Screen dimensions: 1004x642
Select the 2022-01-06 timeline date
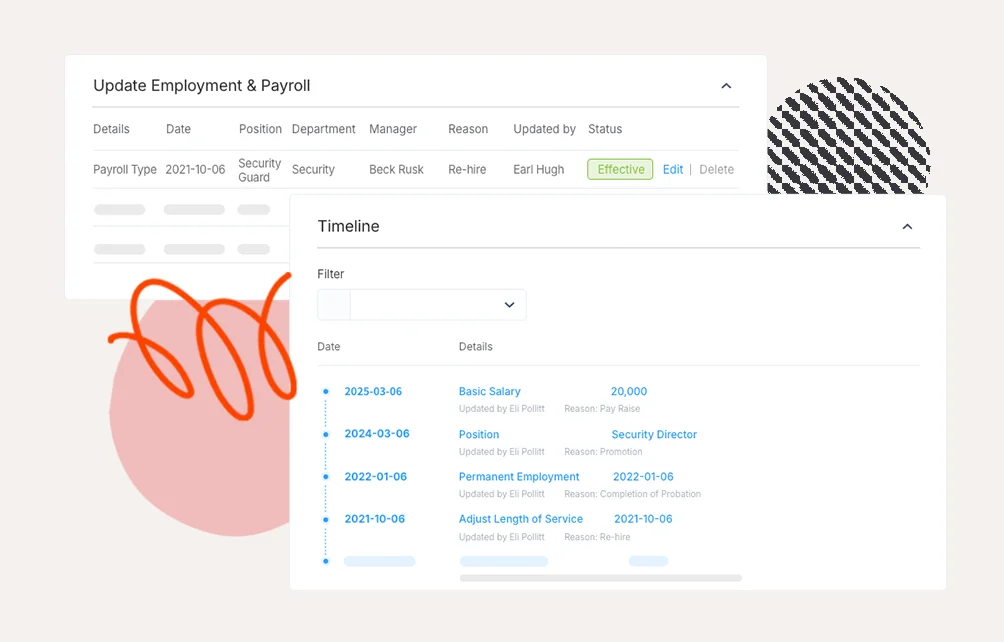[x=375, y=477]
